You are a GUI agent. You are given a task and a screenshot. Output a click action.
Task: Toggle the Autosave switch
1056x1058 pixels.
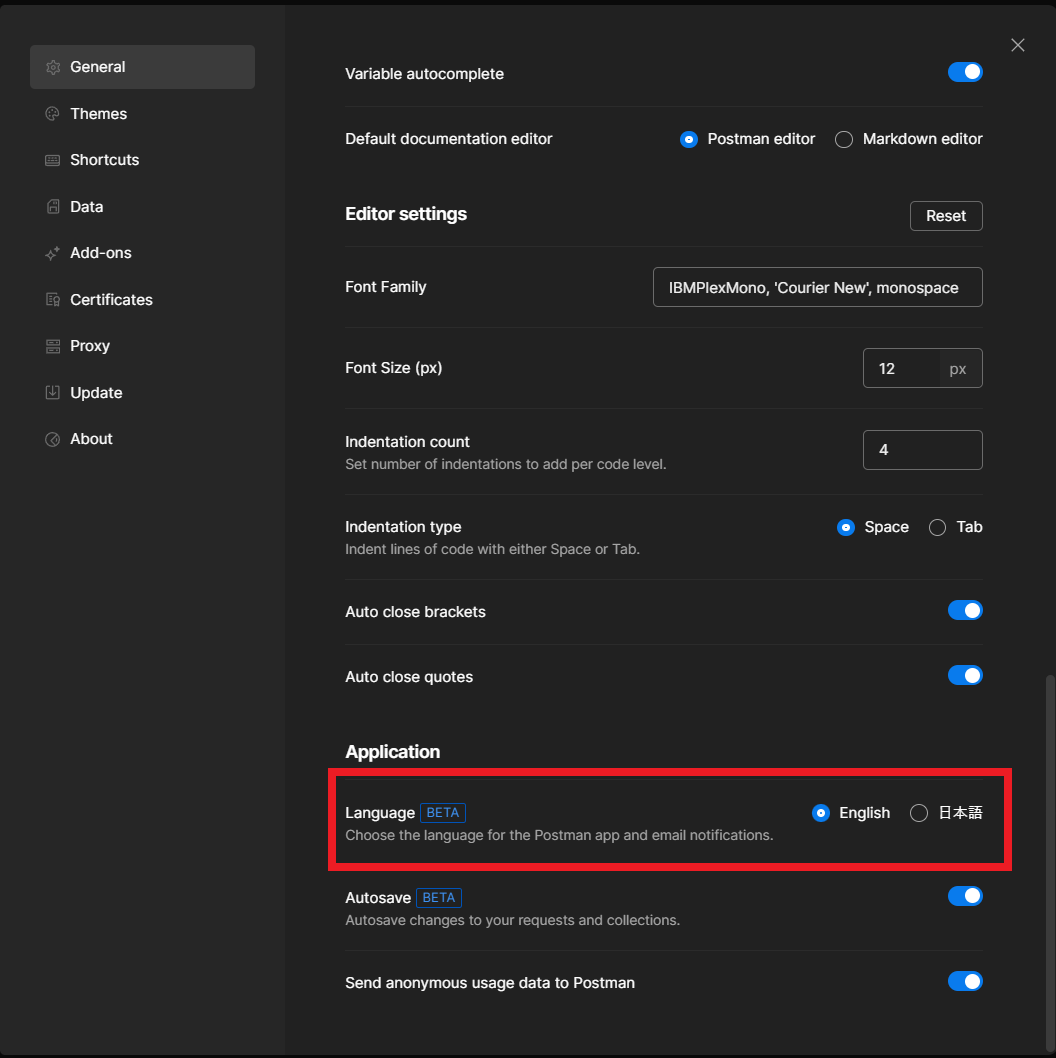(x=965, y=896)
